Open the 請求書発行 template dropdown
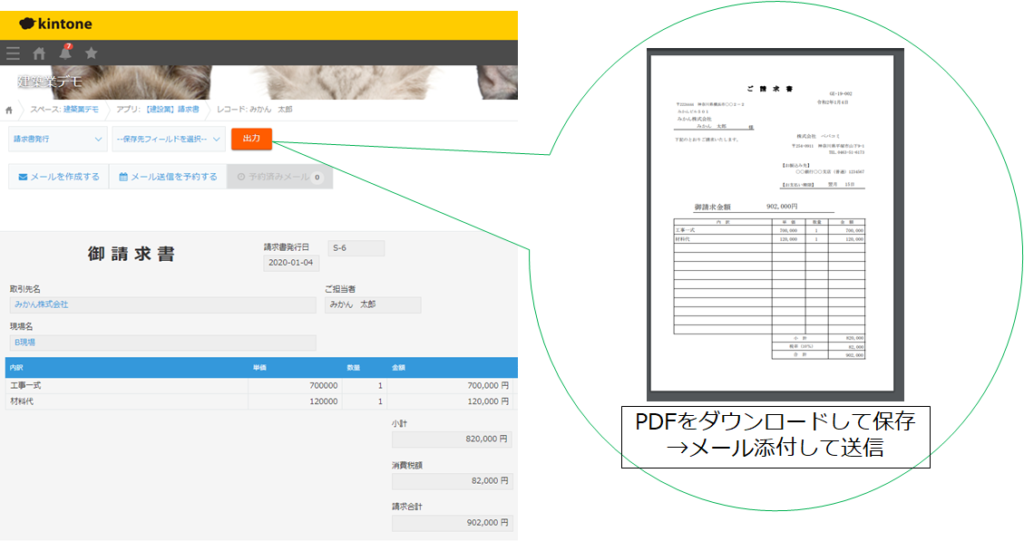The width and height of the screenshot is (1024, 541). (x=57, y=139)
